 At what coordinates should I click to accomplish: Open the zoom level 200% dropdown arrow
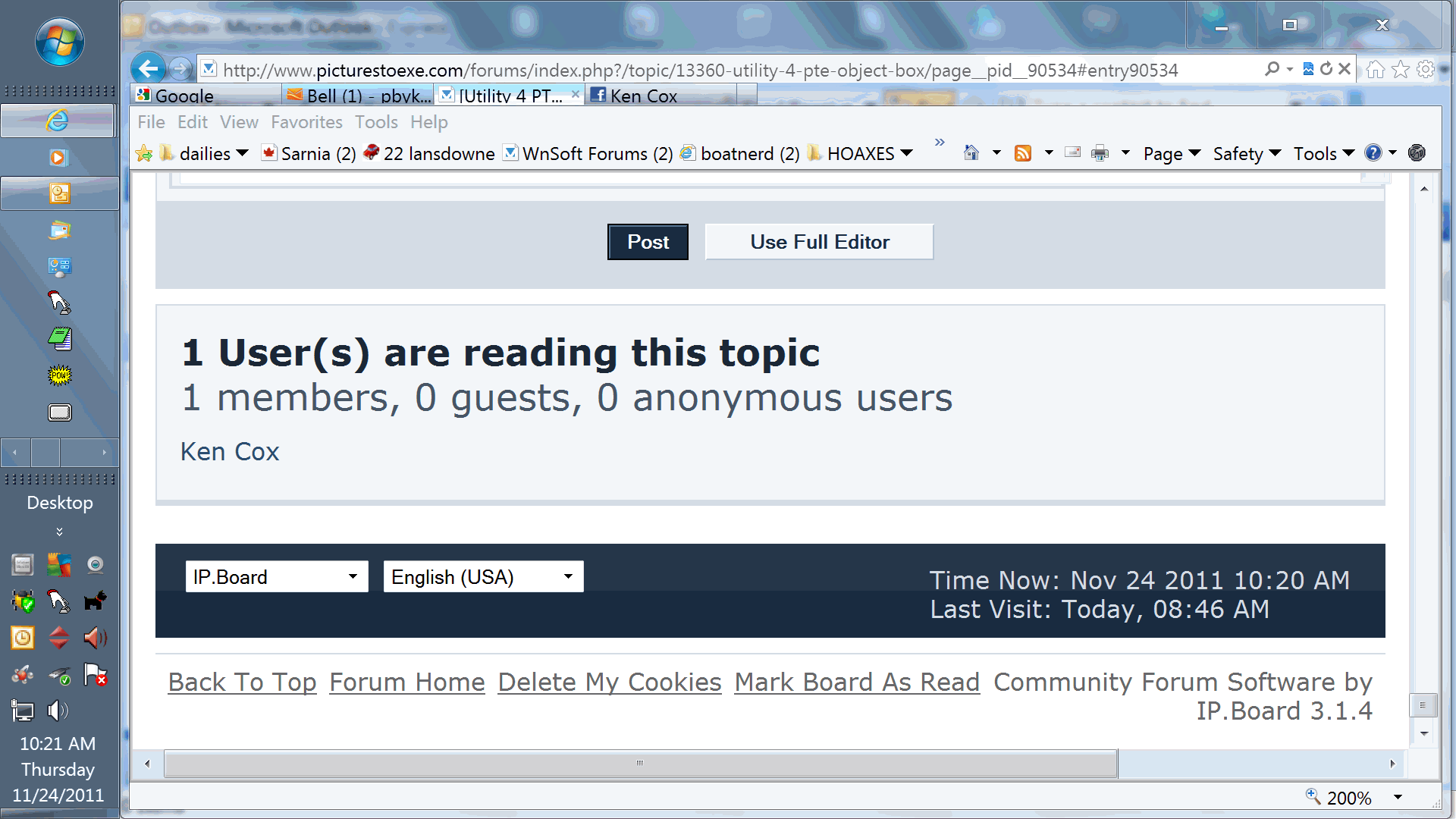pos(1398,797)
